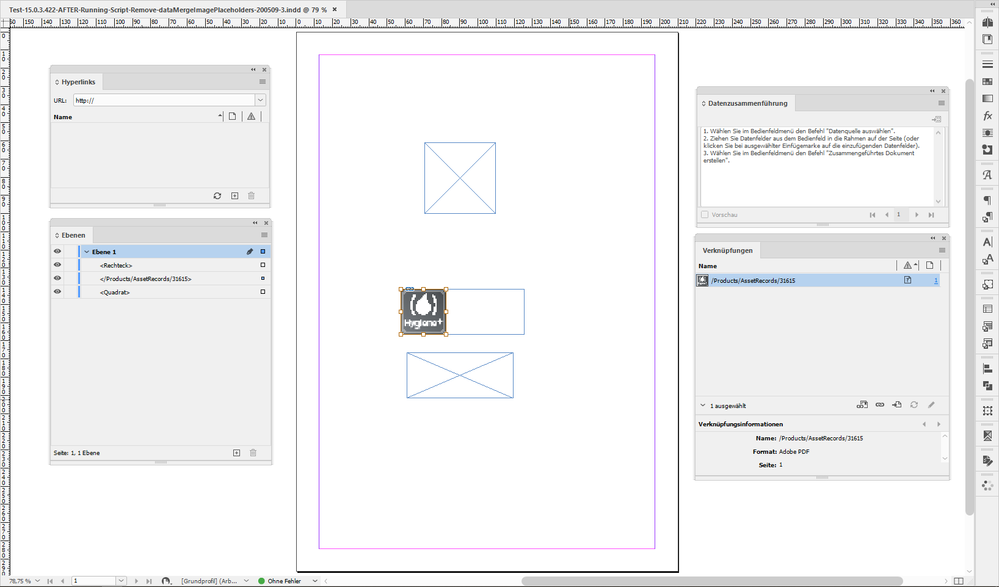Image resolution: width=999 pixels, height=587 pixels.
Task: Open Swatches panel from the dock
Action: (x=988, y=82)
